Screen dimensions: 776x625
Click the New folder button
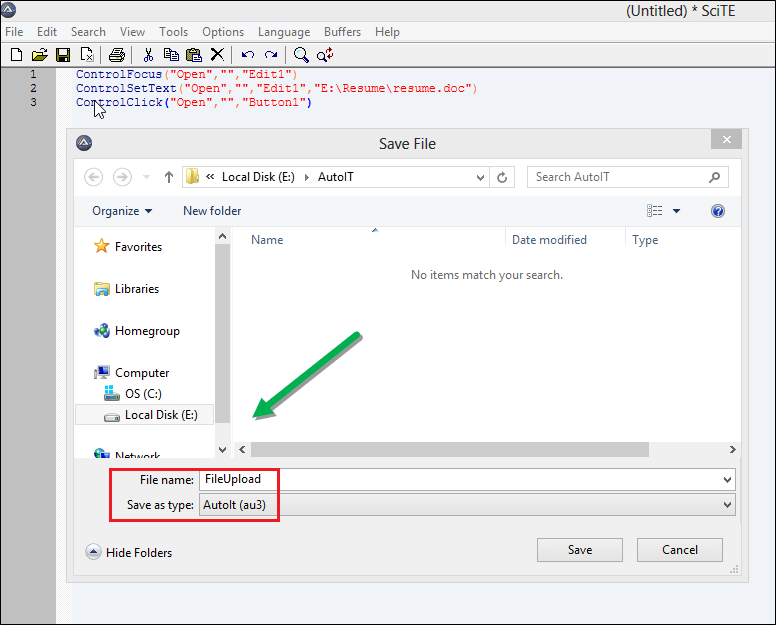(212, 211)
